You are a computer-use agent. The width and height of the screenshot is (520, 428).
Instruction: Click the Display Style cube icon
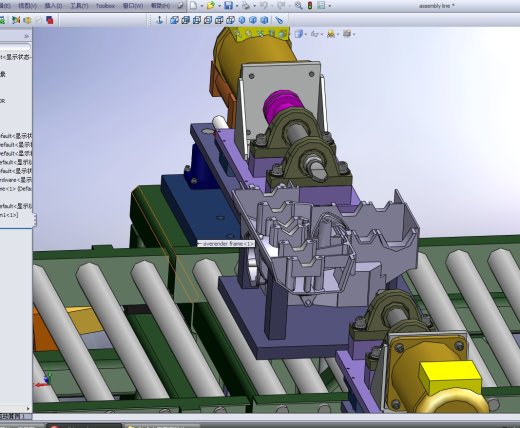pyautogui.click(x=299, y=34)
